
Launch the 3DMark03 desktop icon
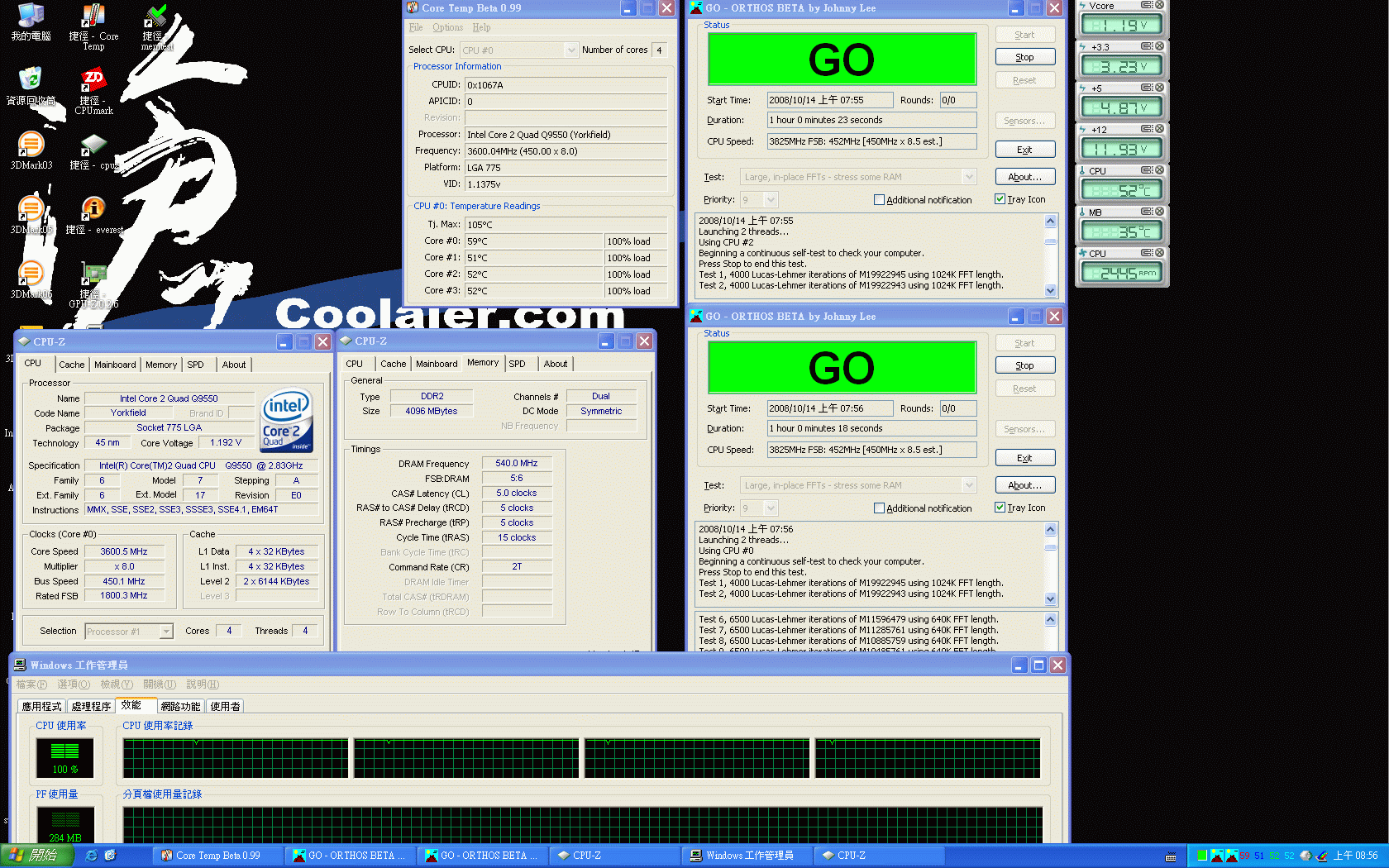(31, 144)
